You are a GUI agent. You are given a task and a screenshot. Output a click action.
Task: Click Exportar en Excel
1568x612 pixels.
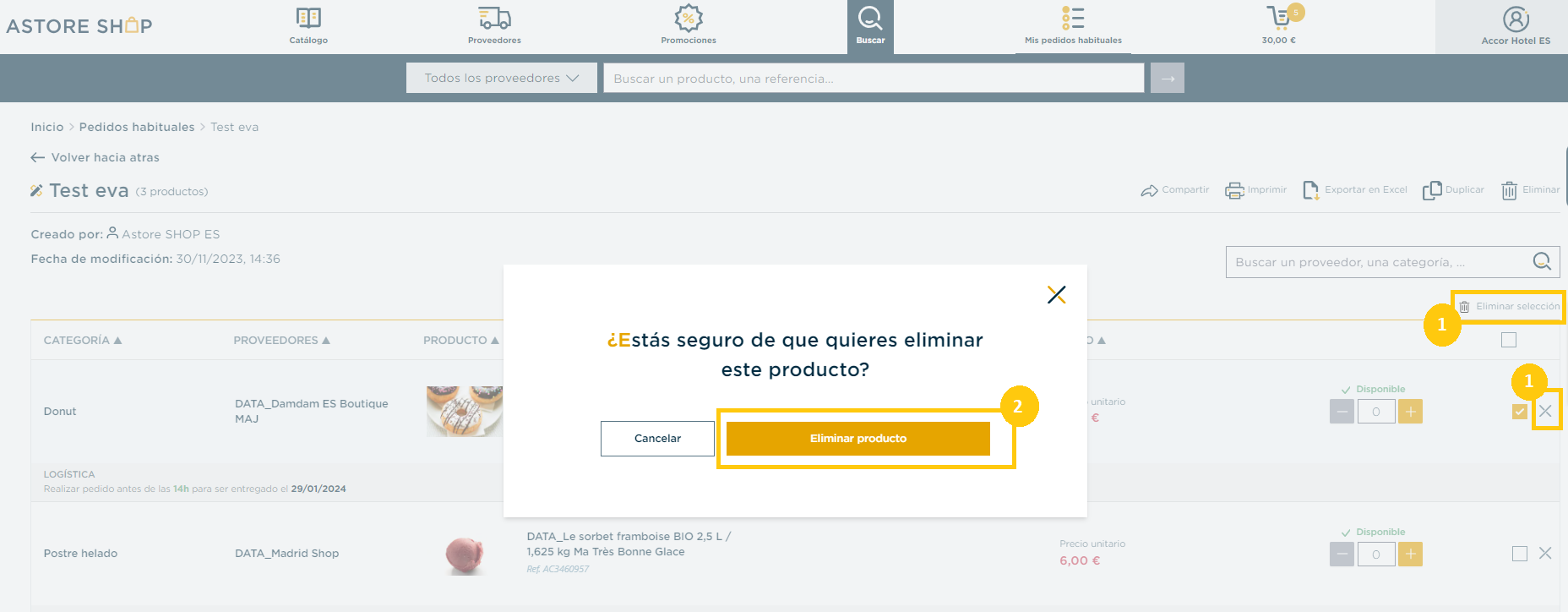click(1355, 190)
